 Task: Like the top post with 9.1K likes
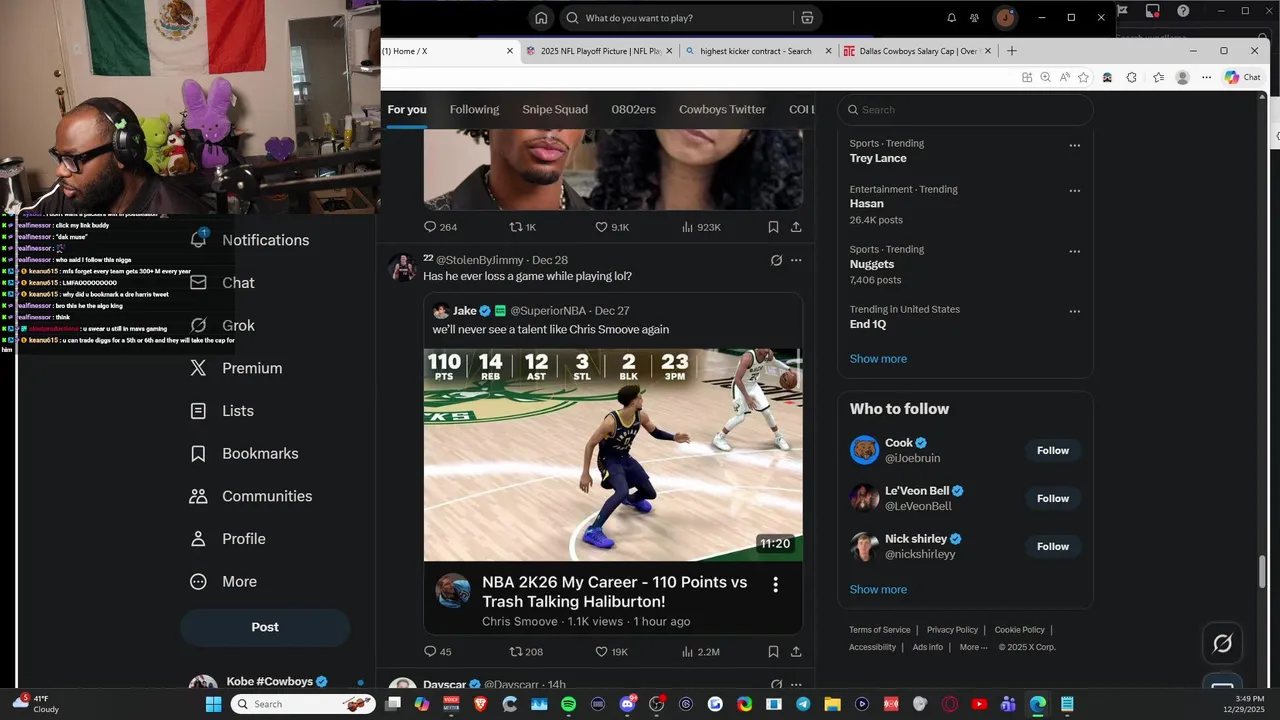pyautogui.click(x=612, y=227)
